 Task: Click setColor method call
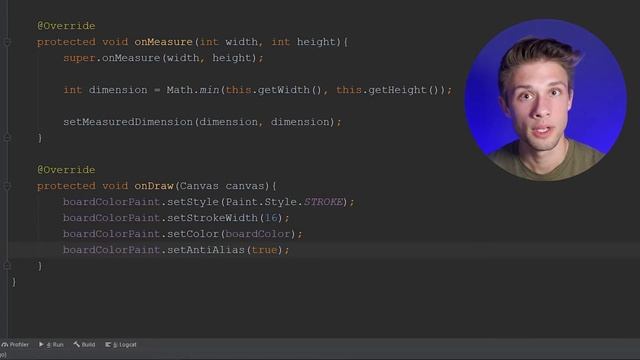tap(193, 234)
